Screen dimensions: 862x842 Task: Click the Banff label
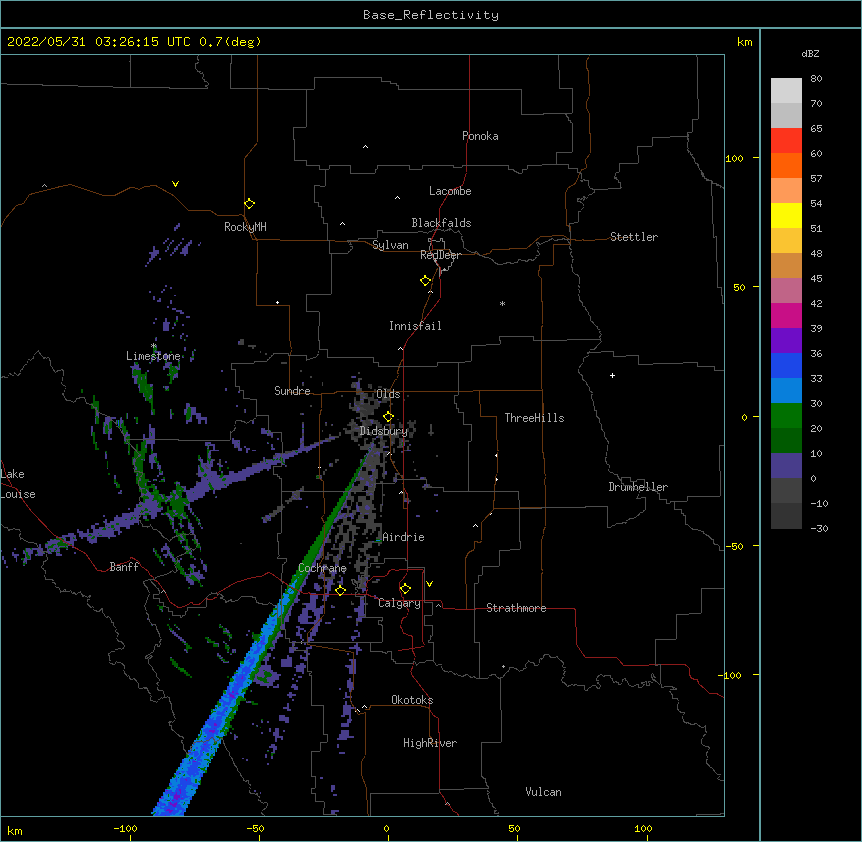click(x=124, y=567)
